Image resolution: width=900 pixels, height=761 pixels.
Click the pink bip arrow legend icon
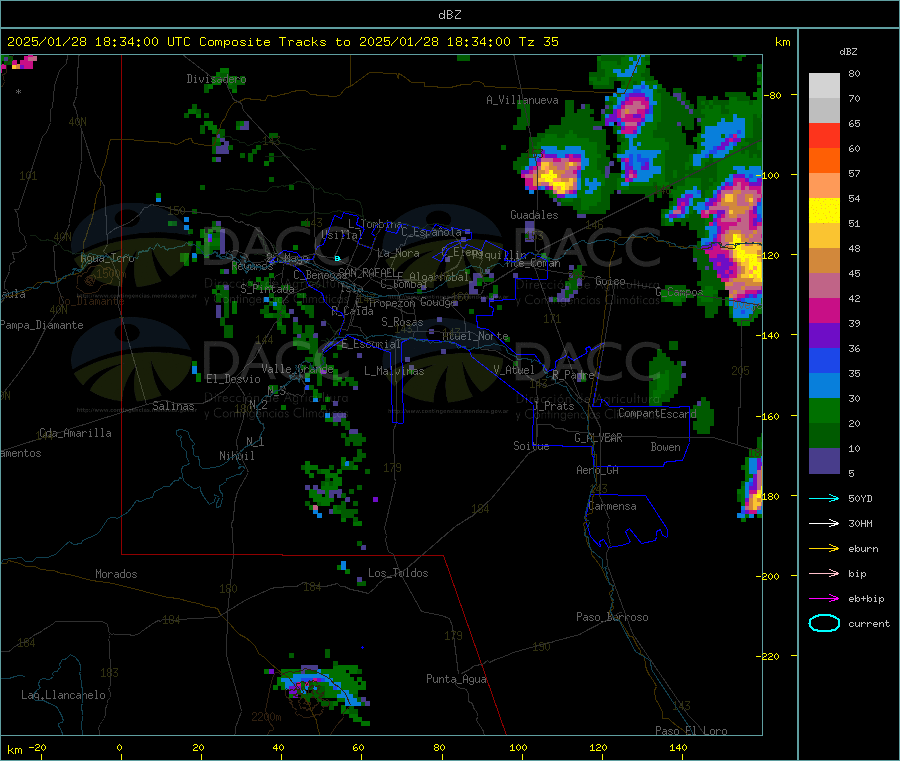(x=824, y=573)
